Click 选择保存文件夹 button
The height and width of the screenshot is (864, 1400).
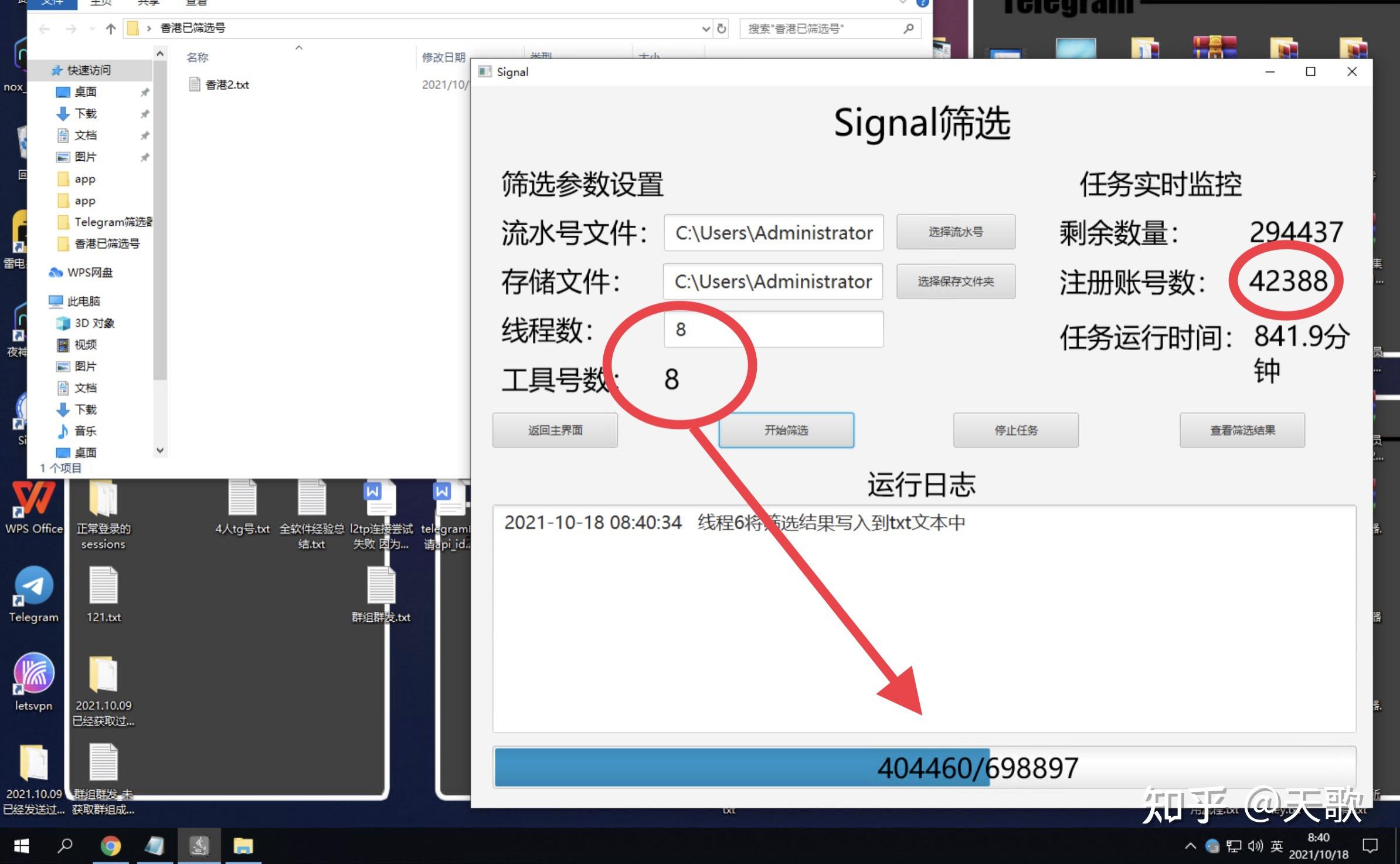pos(956,281)
